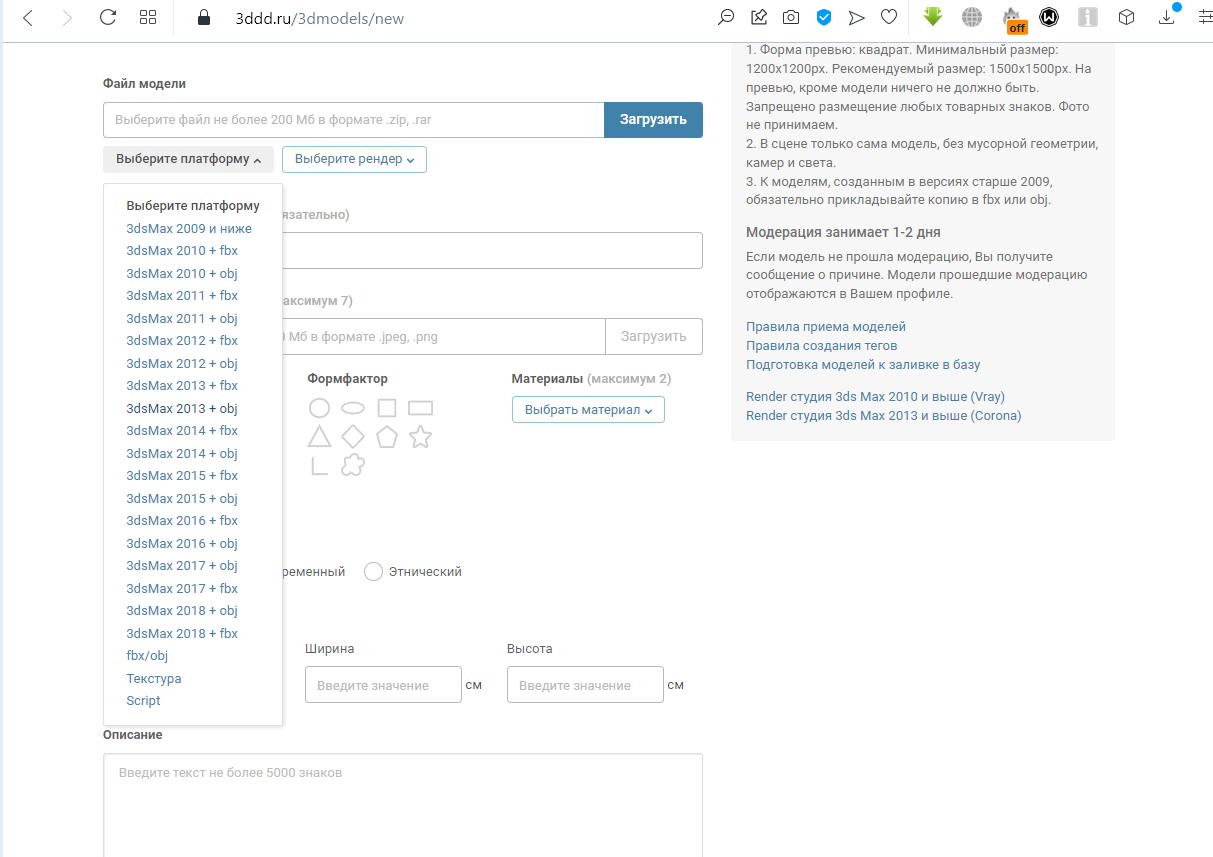Choose 3dsMax 2013 + obj option
The image size is (1213, 857).
click(x=182, y=408)
